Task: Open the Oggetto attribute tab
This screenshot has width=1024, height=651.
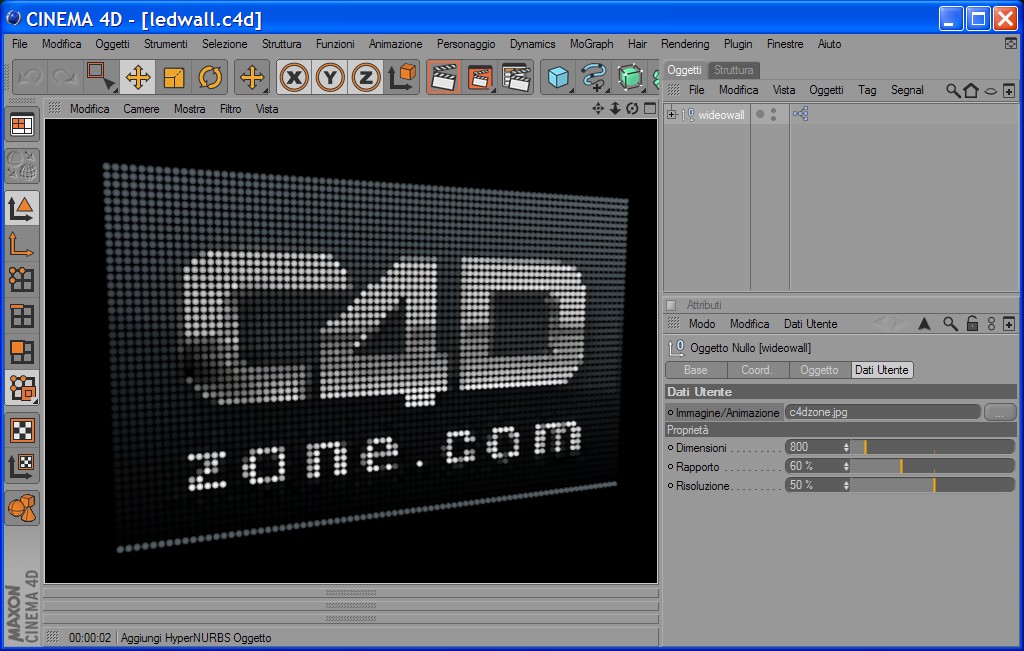Action: coord(819,370)
